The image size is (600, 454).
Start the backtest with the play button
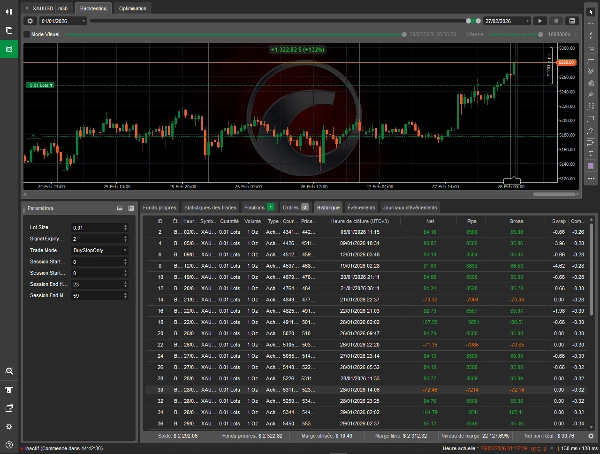tap(540, 21)
